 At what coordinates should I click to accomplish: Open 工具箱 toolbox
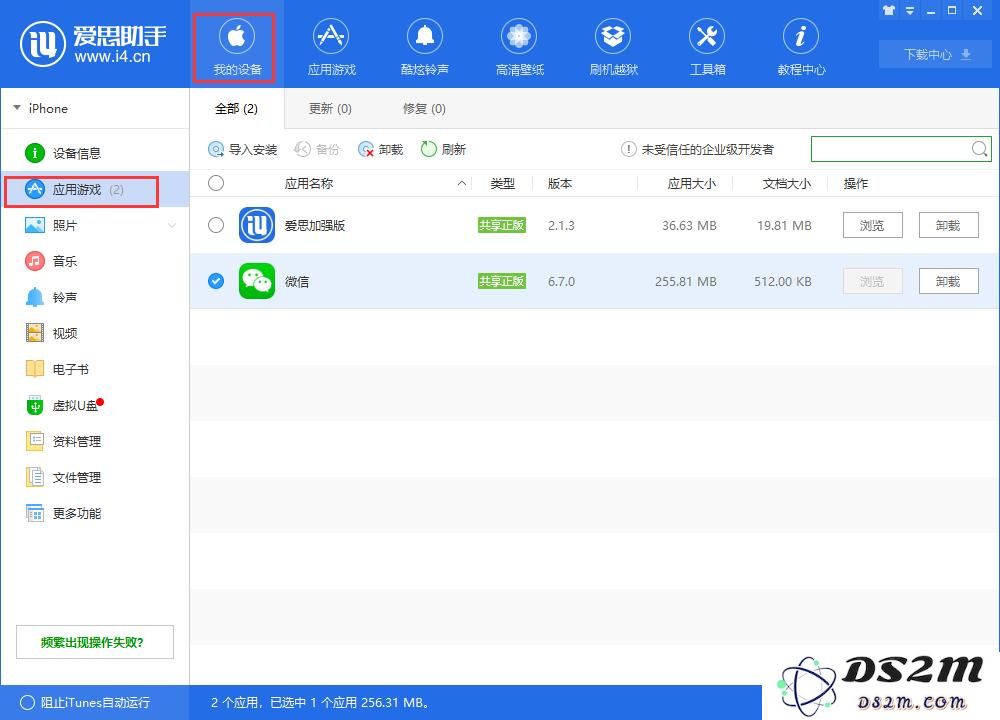click(707, 48)
